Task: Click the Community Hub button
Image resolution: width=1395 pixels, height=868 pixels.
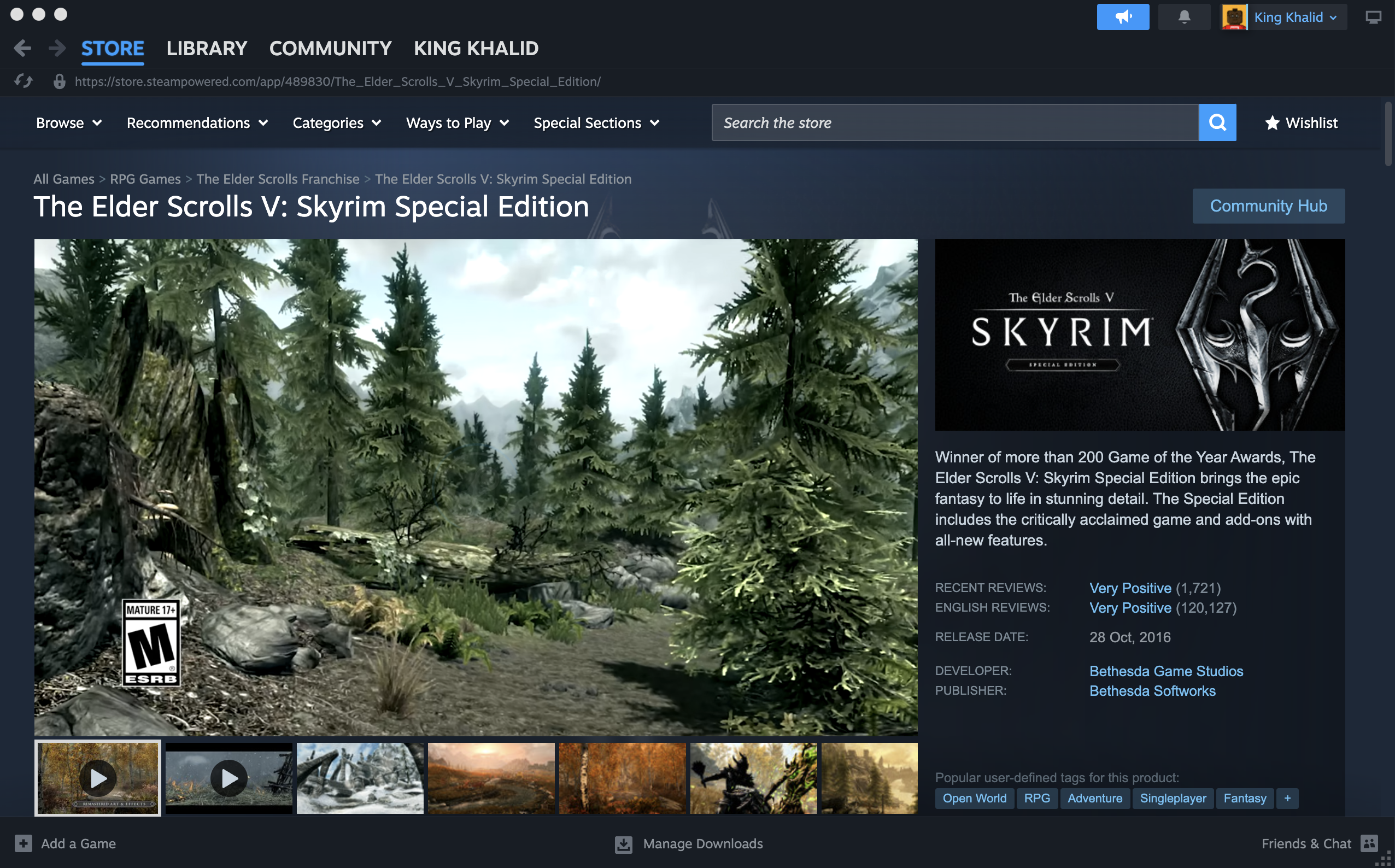Action: [1268, 206]
